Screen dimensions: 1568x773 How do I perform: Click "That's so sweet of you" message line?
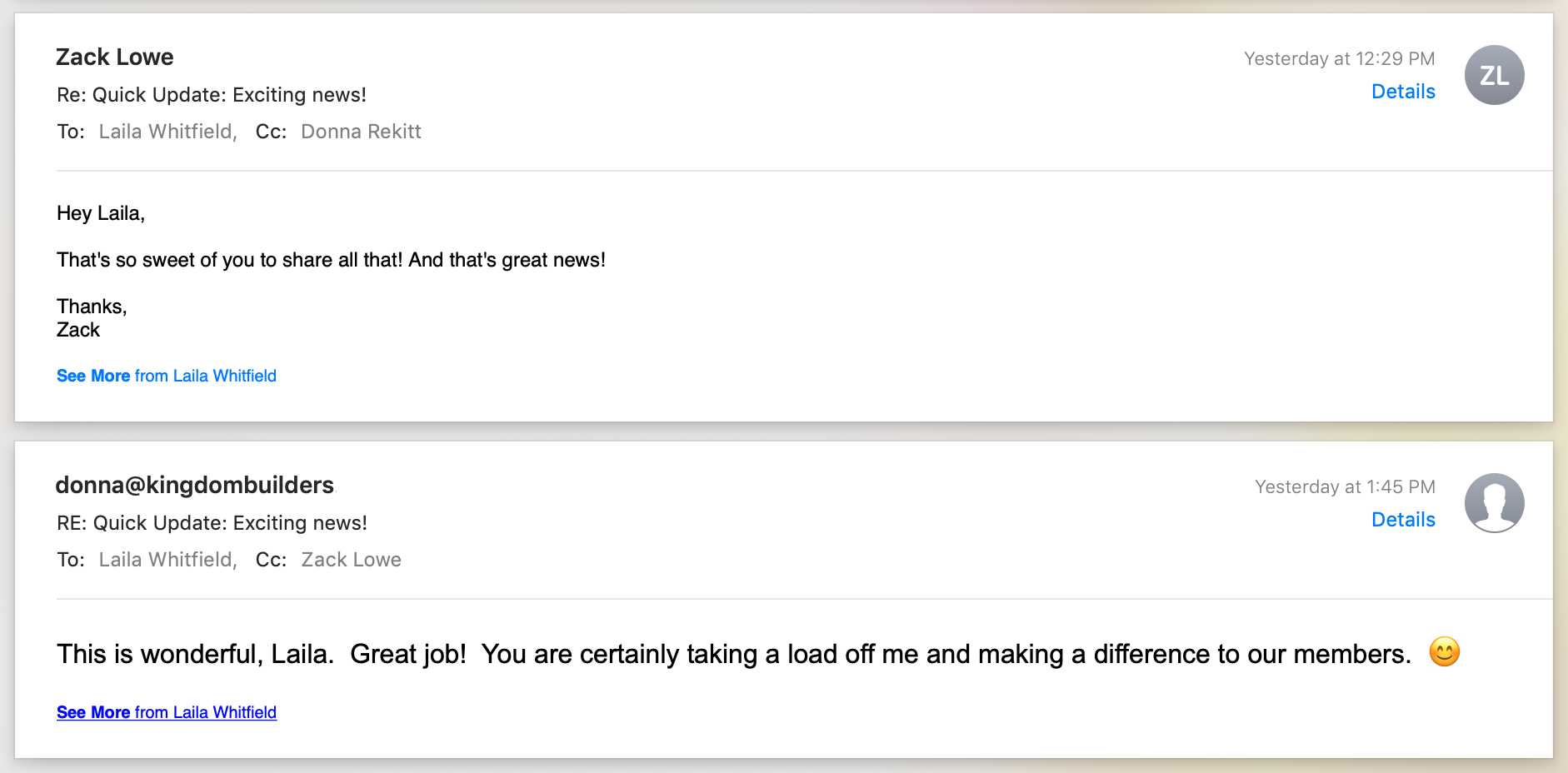coord(331,260)
